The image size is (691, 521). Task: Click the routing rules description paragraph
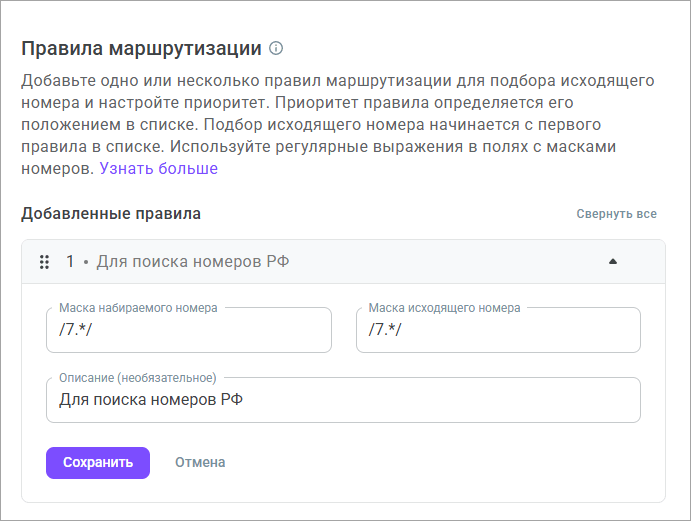(x=338, y=124)
